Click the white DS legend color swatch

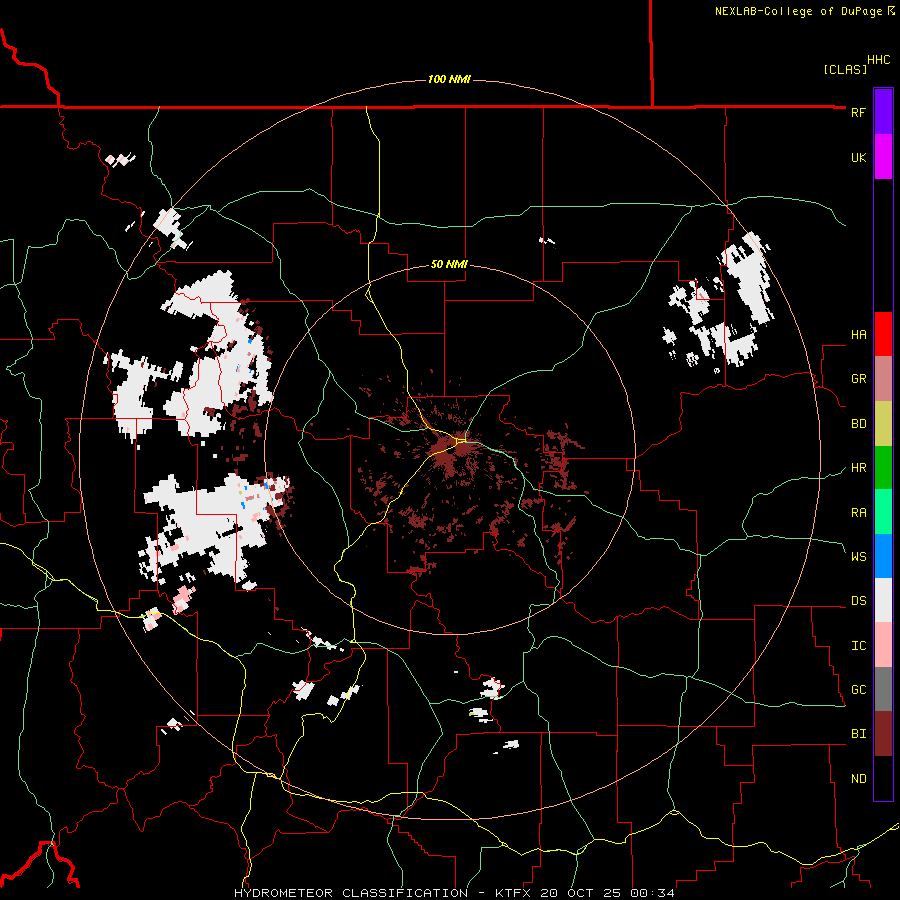[x=883, y=600]
